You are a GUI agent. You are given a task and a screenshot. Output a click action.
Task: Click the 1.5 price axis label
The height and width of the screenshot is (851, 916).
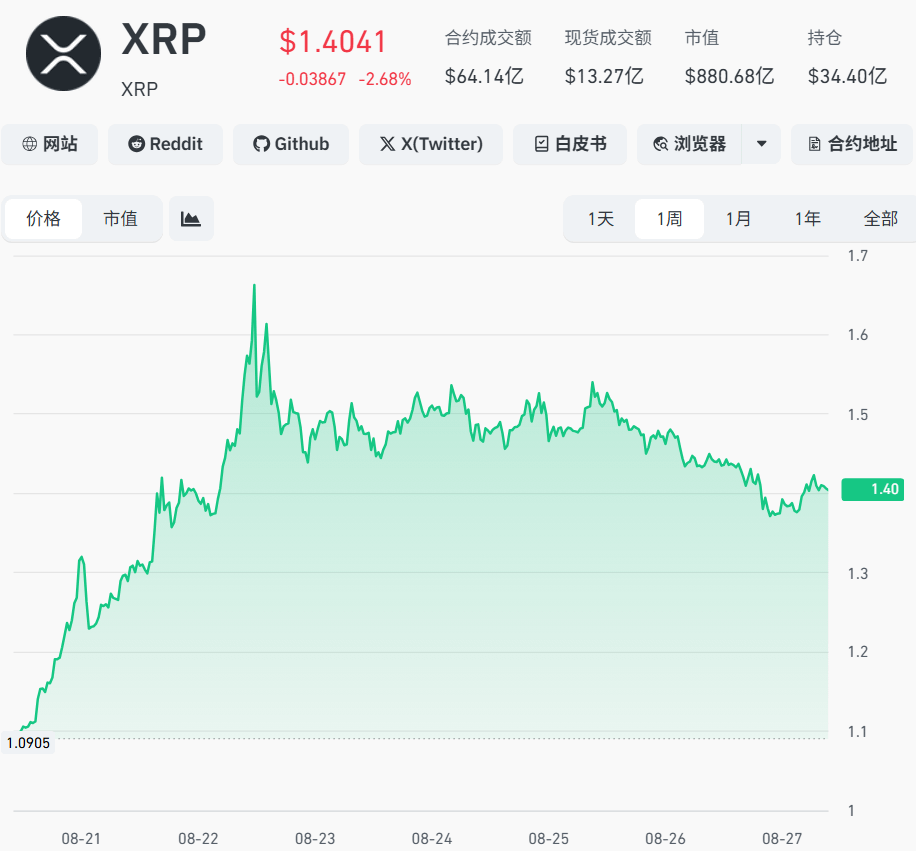click(x=858, y=415)
